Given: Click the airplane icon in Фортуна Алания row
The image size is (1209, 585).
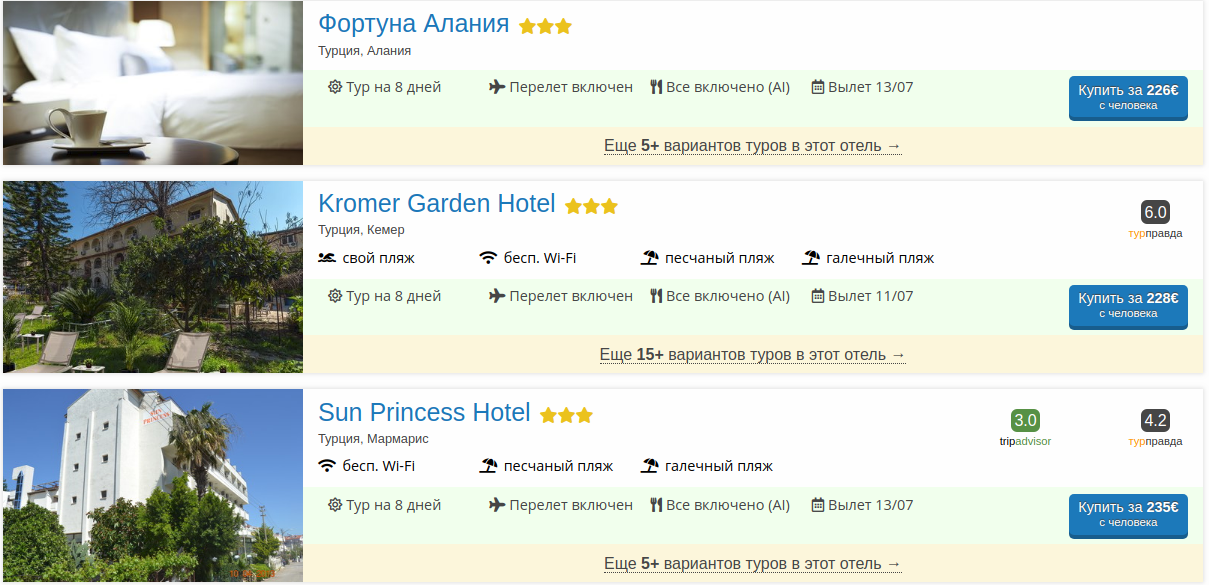Looking at the screenshot, I should (497, 87).
